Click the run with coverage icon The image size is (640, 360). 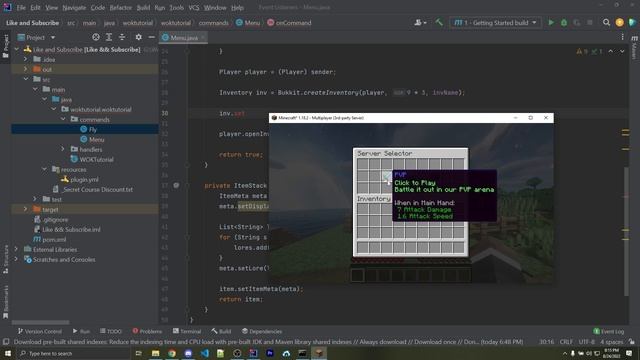577,23
